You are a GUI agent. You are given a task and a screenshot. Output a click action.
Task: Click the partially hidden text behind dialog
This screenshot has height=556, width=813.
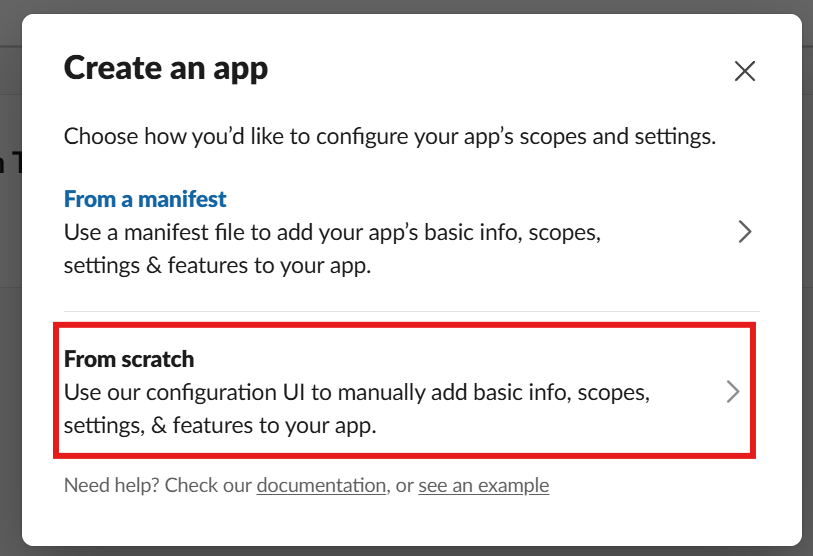(8, 163)
